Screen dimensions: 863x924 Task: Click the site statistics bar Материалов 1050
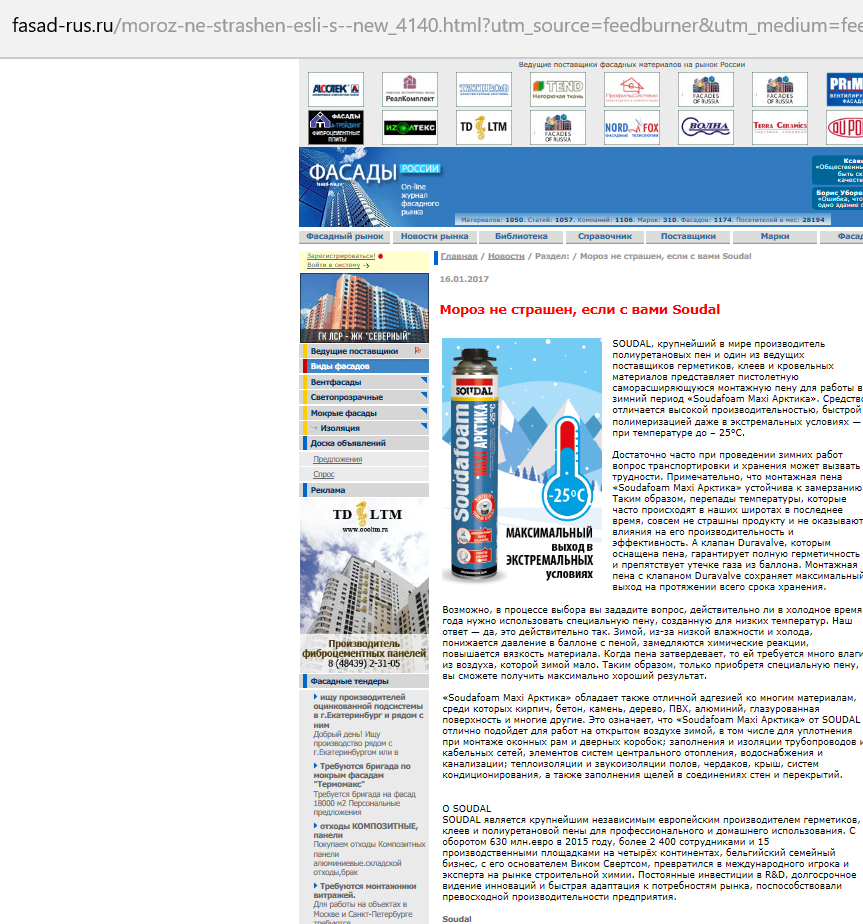coord(643,220)
